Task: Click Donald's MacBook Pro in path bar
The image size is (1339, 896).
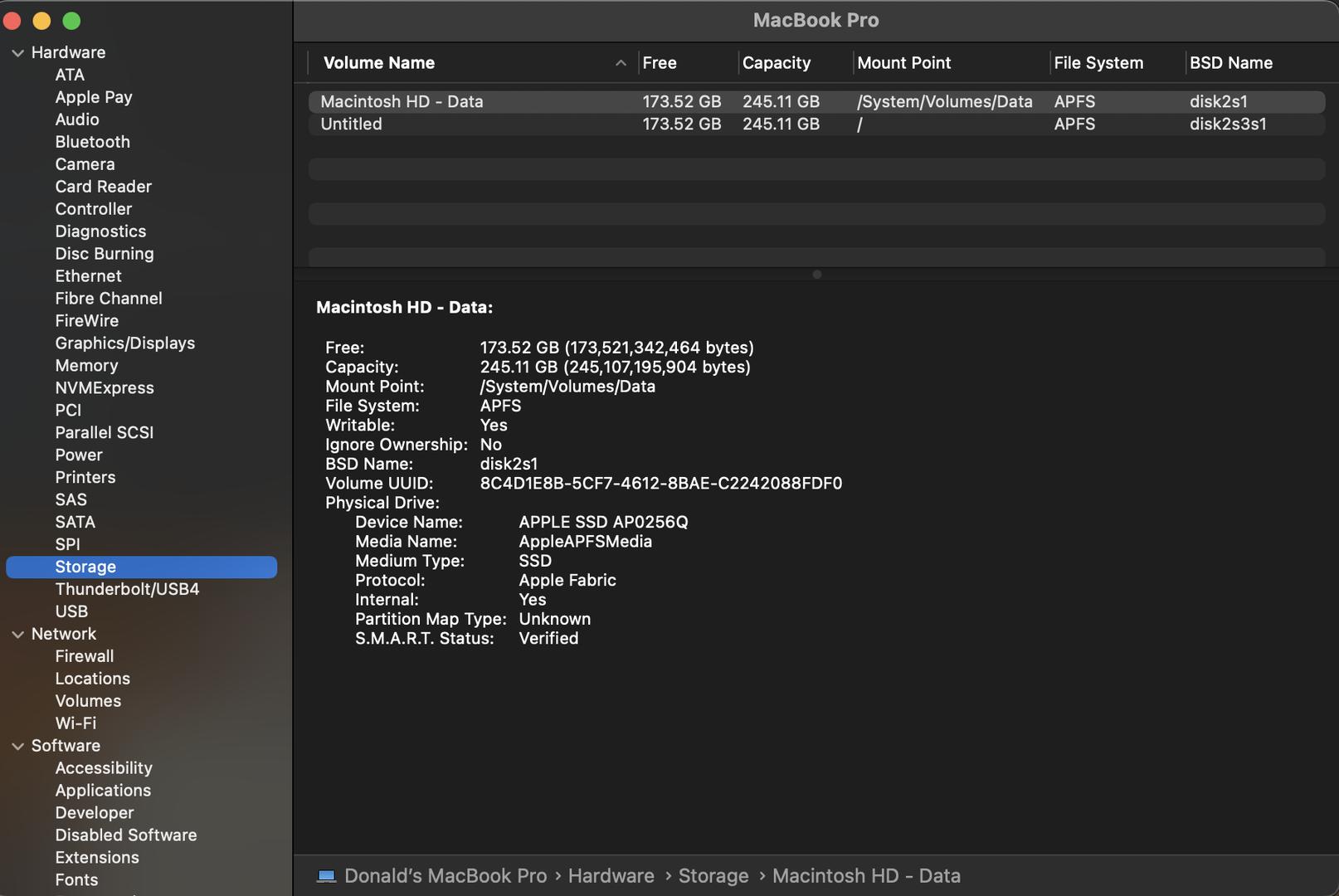Action: 446,876
